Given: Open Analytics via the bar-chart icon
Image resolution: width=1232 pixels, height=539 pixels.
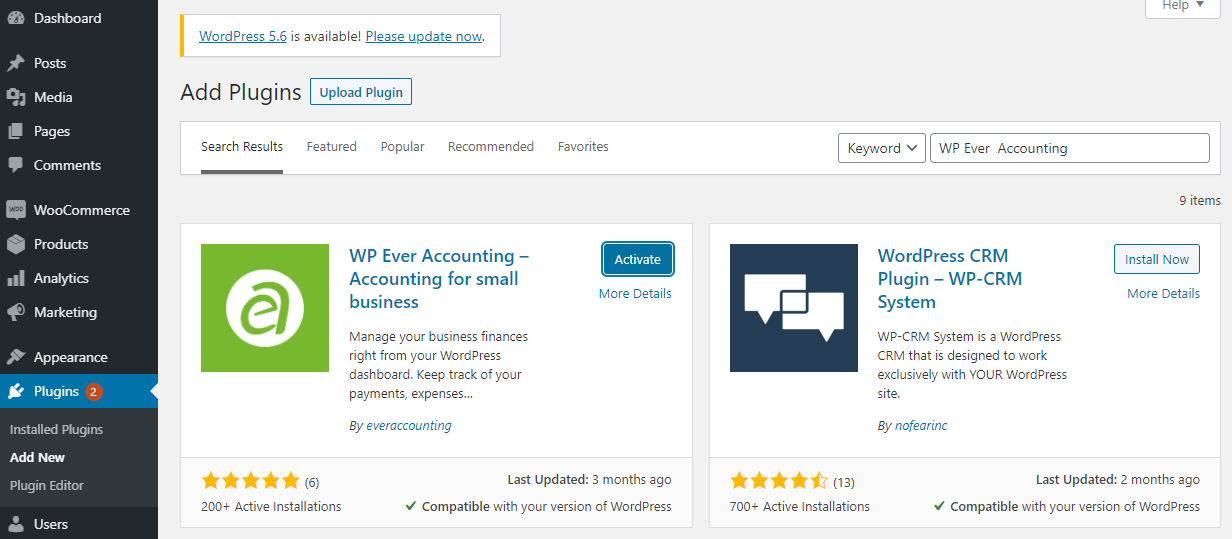Looking at the screenshot, I should click(16, 278).
